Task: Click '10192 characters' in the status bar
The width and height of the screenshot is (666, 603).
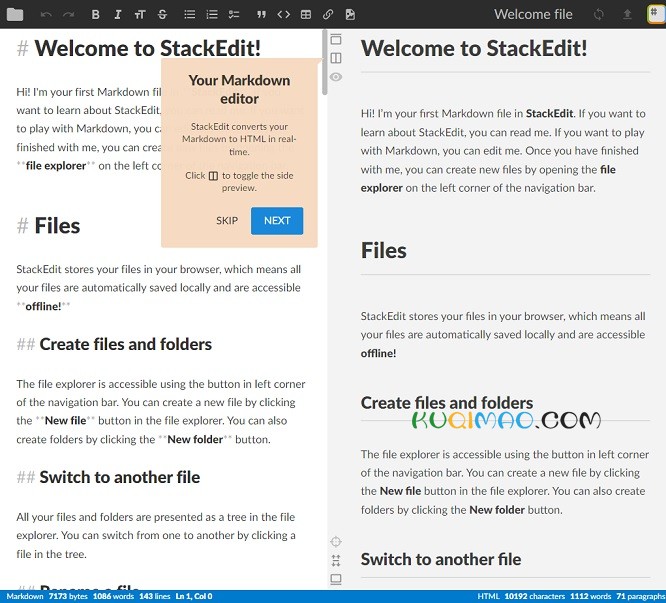Action: pyautogui.click(x=535, y=596)
